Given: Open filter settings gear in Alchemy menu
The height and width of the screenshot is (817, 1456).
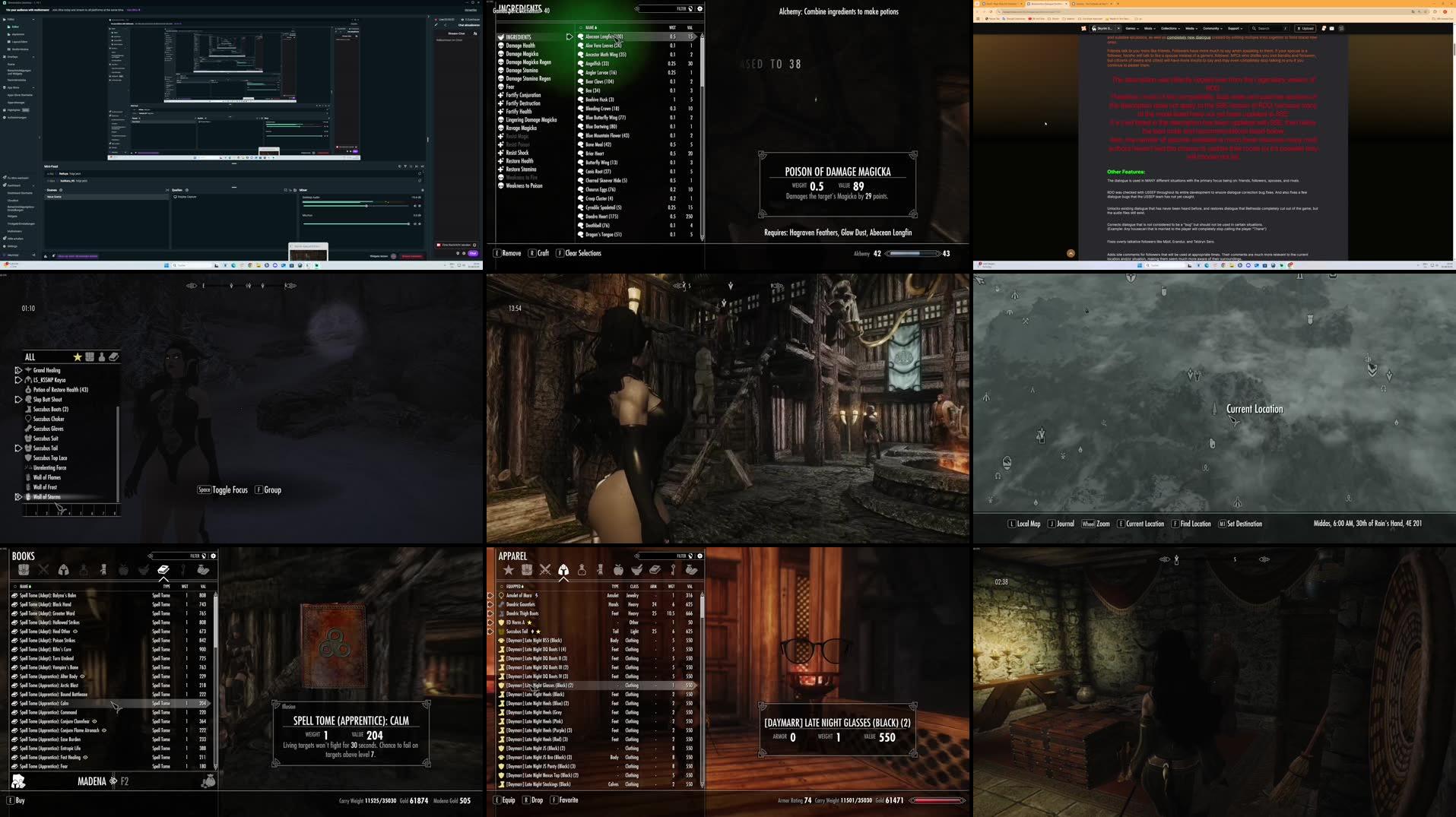Looking at the screenshot, I should [x=700, y=9].
